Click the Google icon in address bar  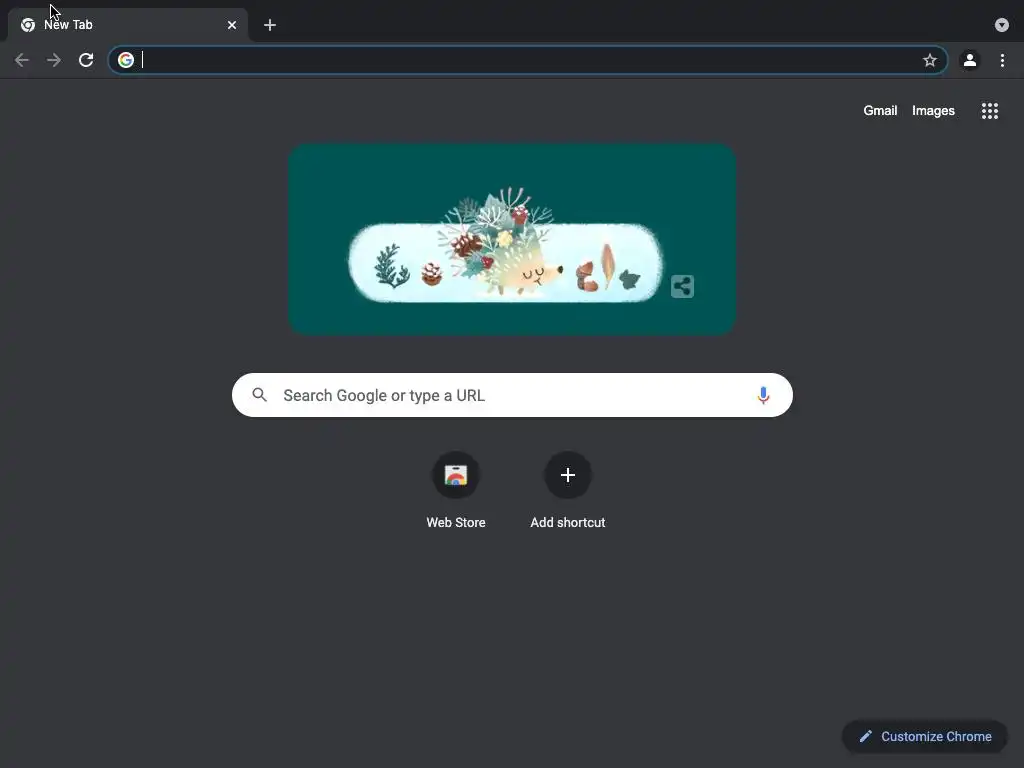click(x=126, y=60)
